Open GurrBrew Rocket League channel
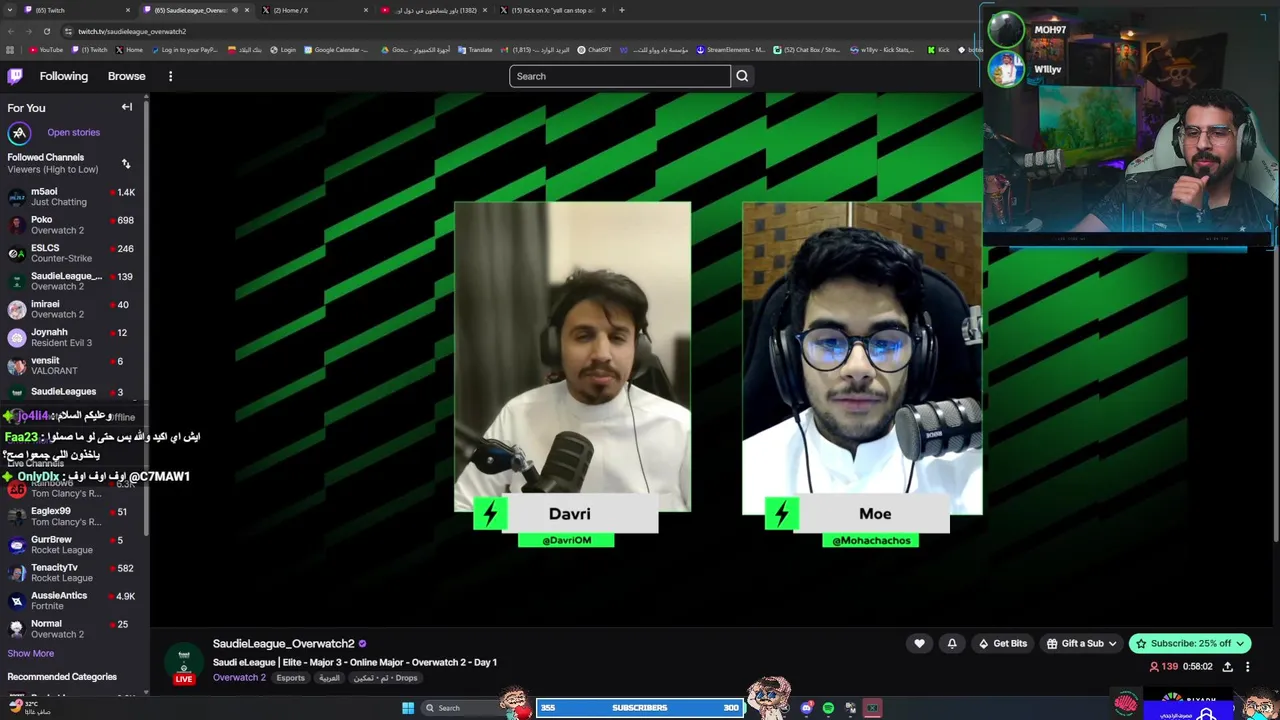This screenshot has height=720, width=1280. (72, 544)
